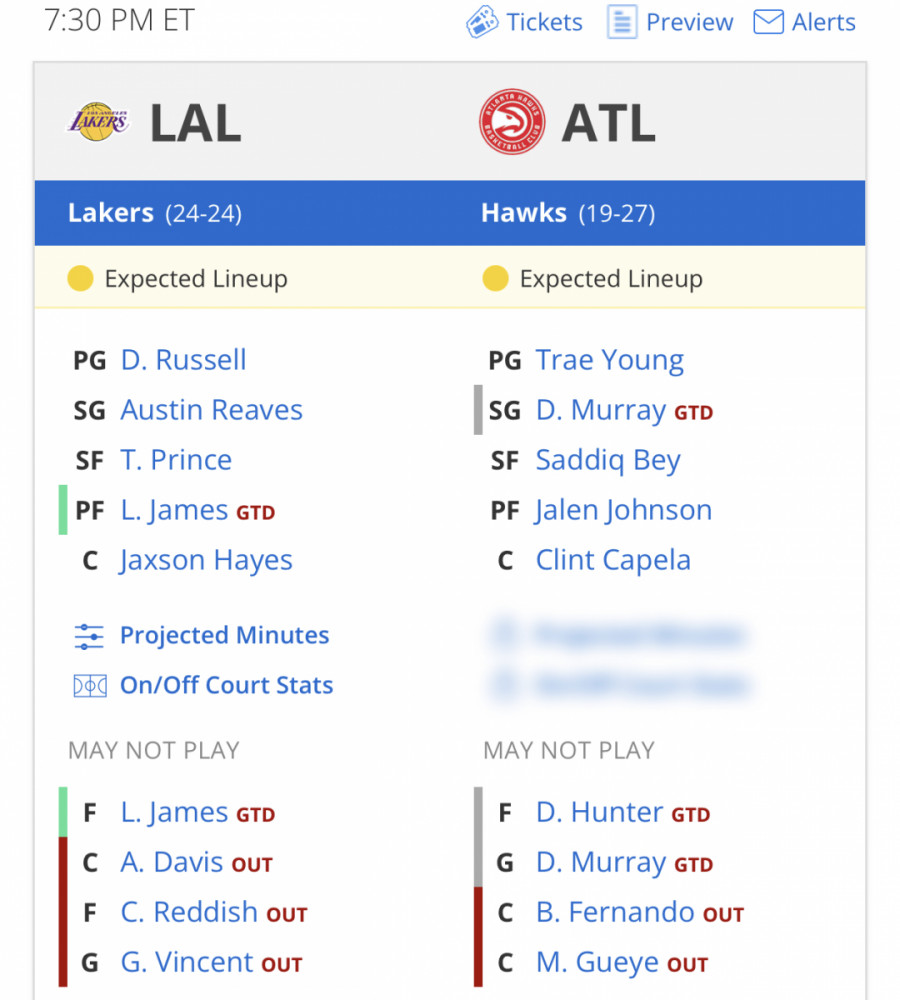Click the Projected Minutes sliders icon
The width and height of the screenshot is (900, 1000).
[89, 636]
